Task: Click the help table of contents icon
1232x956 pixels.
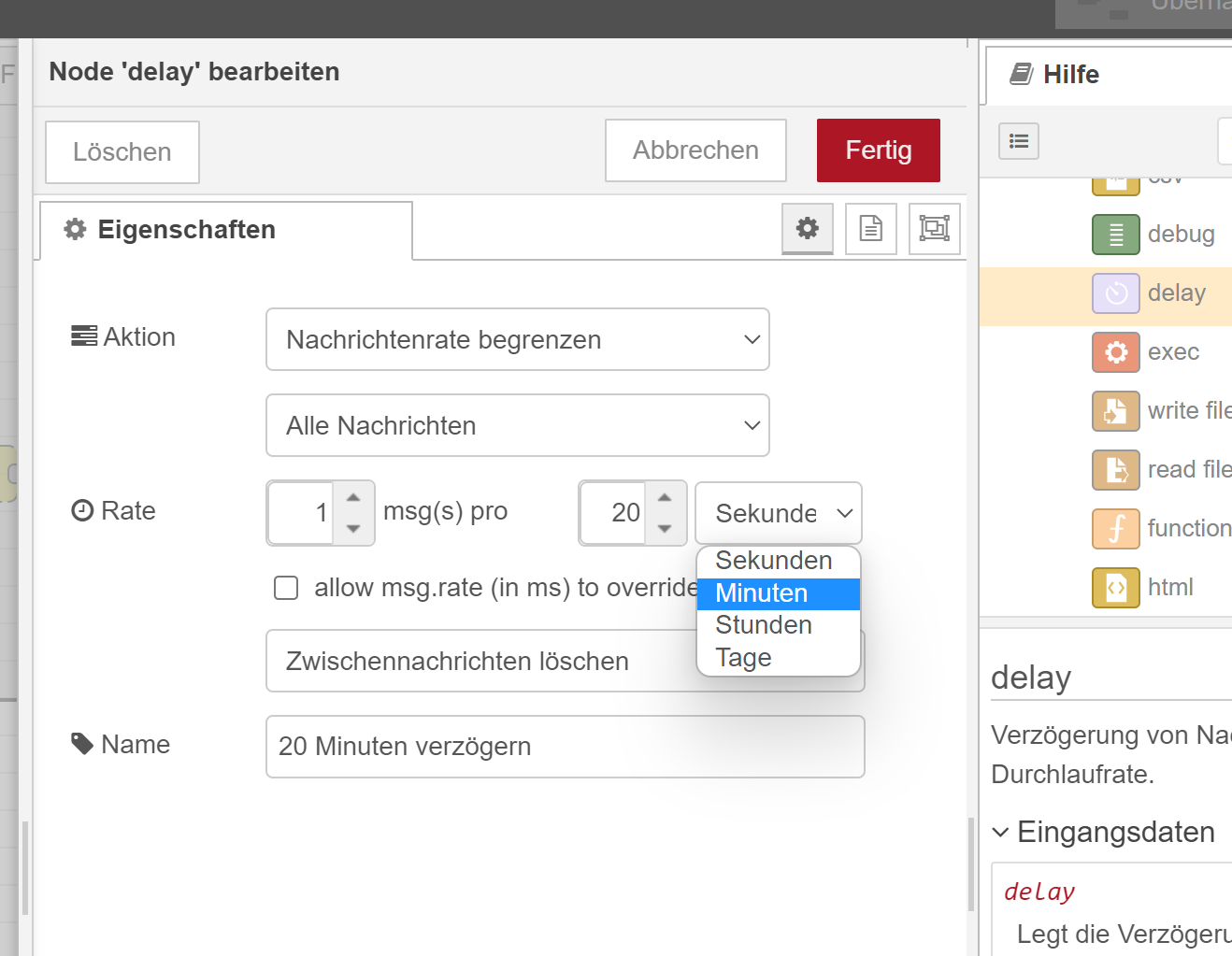Action: (x=1019, y=141)
